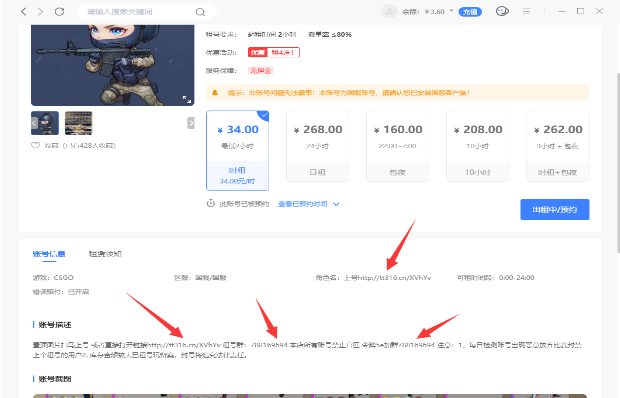Switch to the account information tab
Screen dimensions: 620x398
49,254
